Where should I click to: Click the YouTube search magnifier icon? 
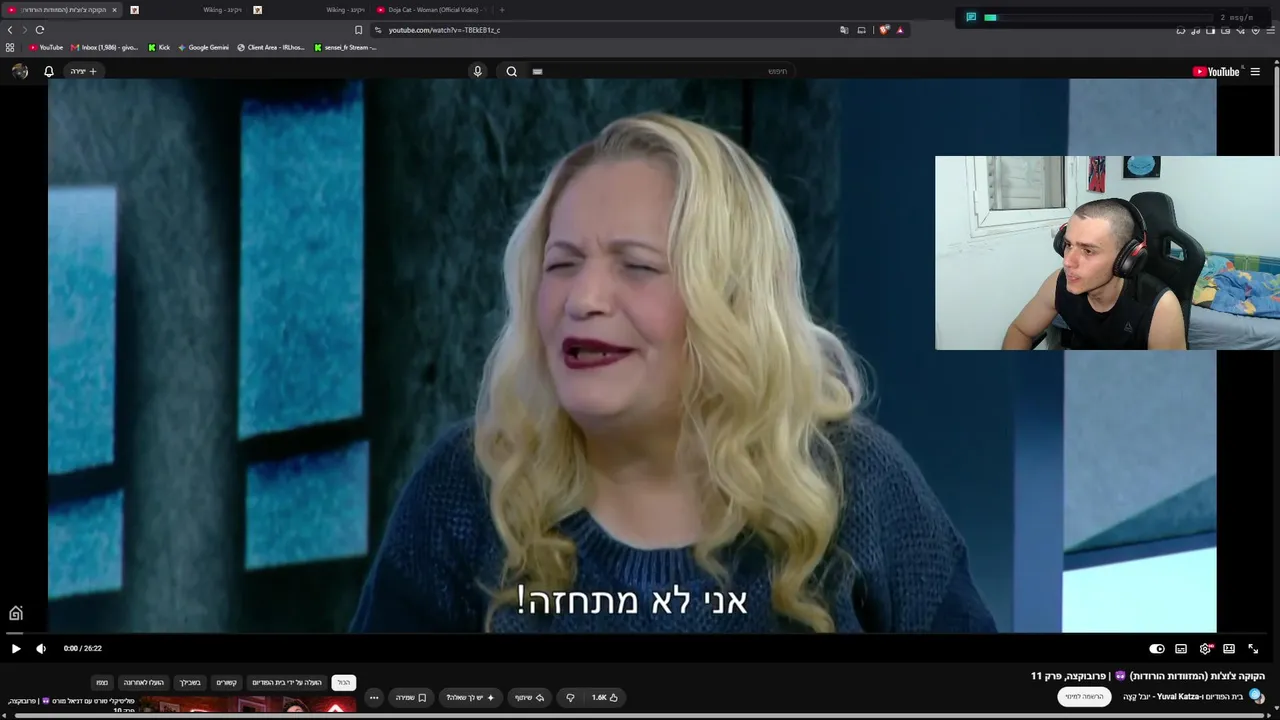pos(511,71)
